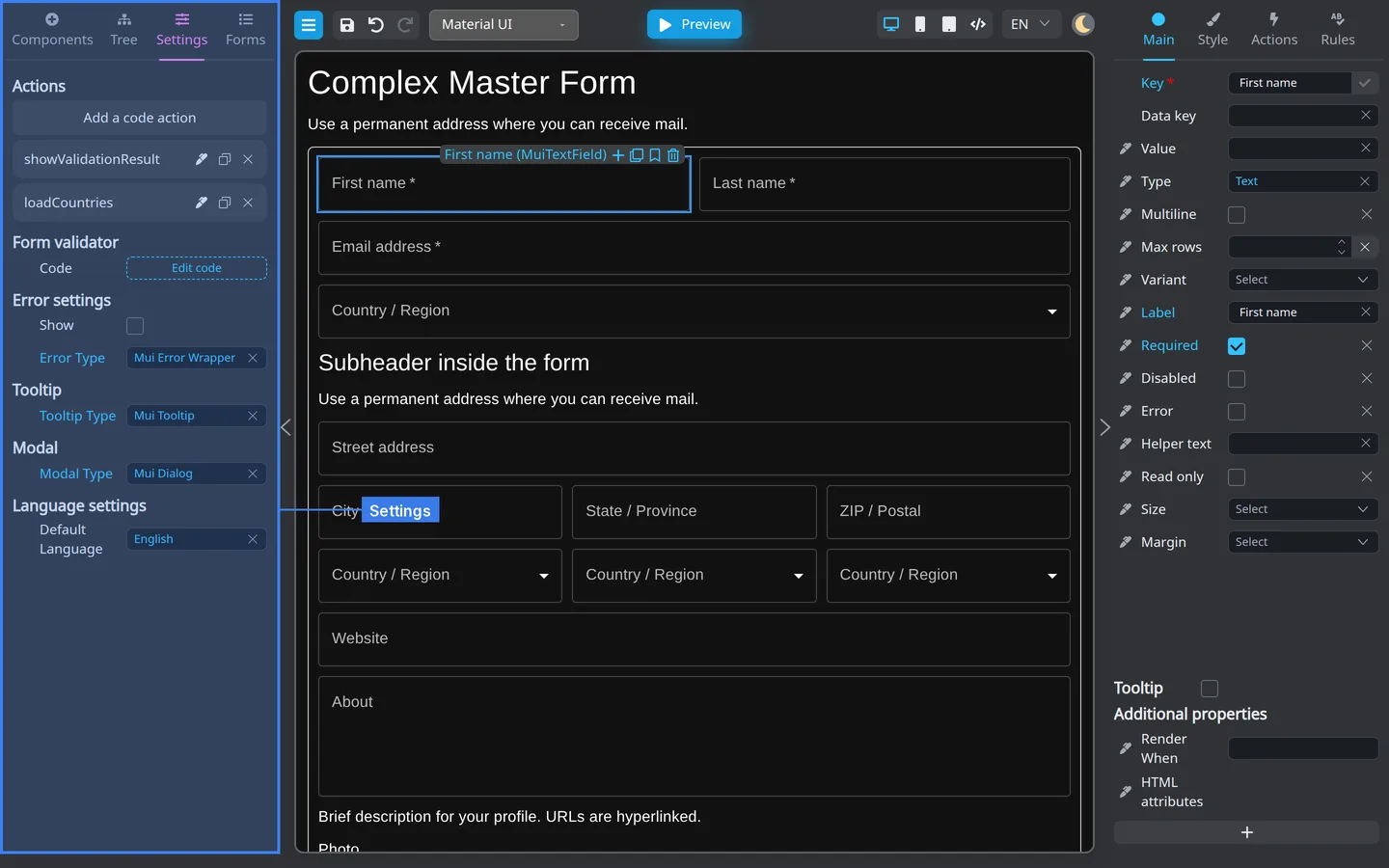Click the Last name text field
1389x868 pixels.
tap(885, 184)
